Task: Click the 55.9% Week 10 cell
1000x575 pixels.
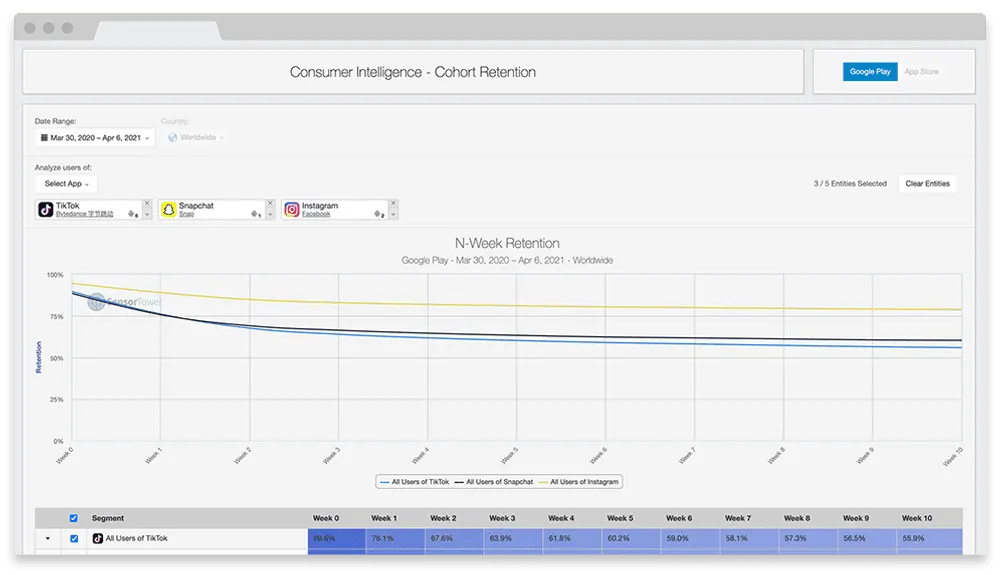Action: point(929,539)
